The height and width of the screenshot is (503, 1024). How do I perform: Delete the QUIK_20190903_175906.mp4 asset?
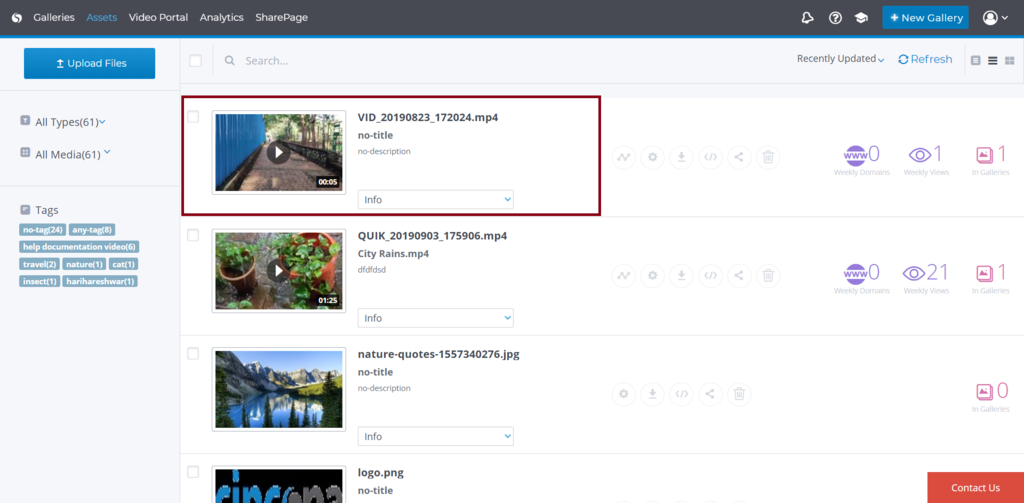[x=768, y=275]
